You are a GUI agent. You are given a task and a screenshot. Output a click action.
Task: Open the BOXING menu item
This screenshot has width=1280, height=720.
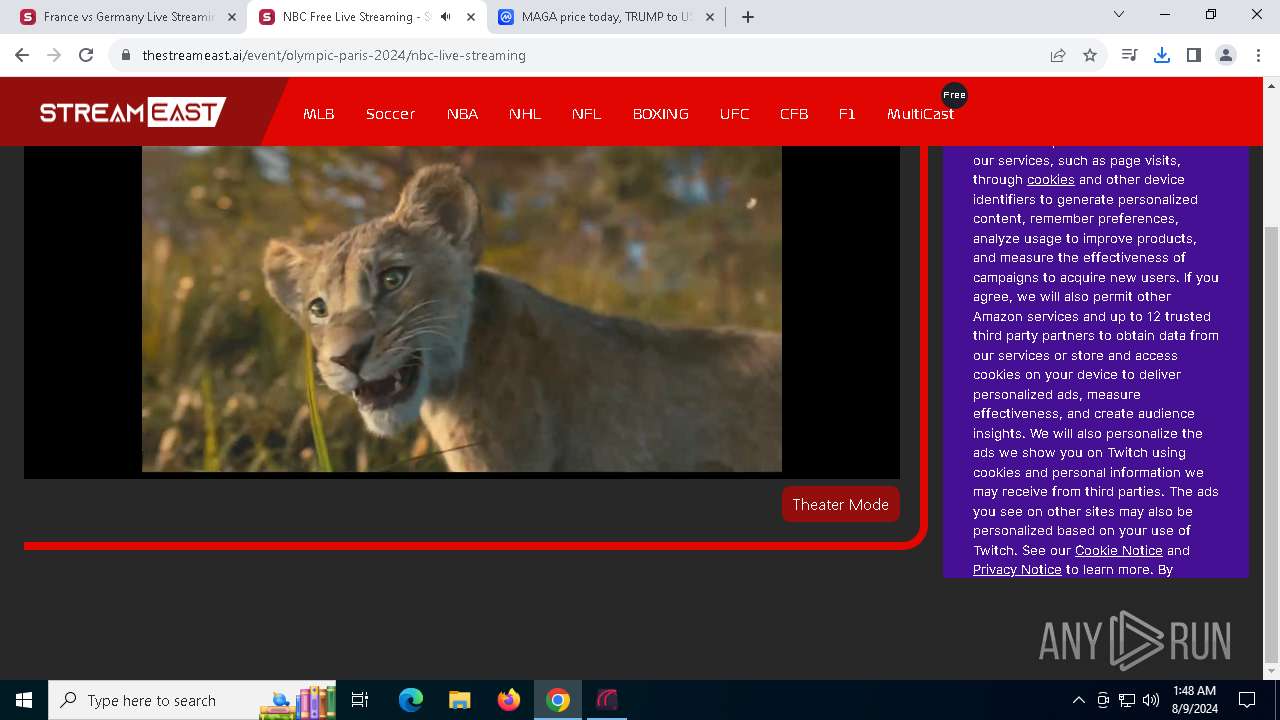[661, 114]
